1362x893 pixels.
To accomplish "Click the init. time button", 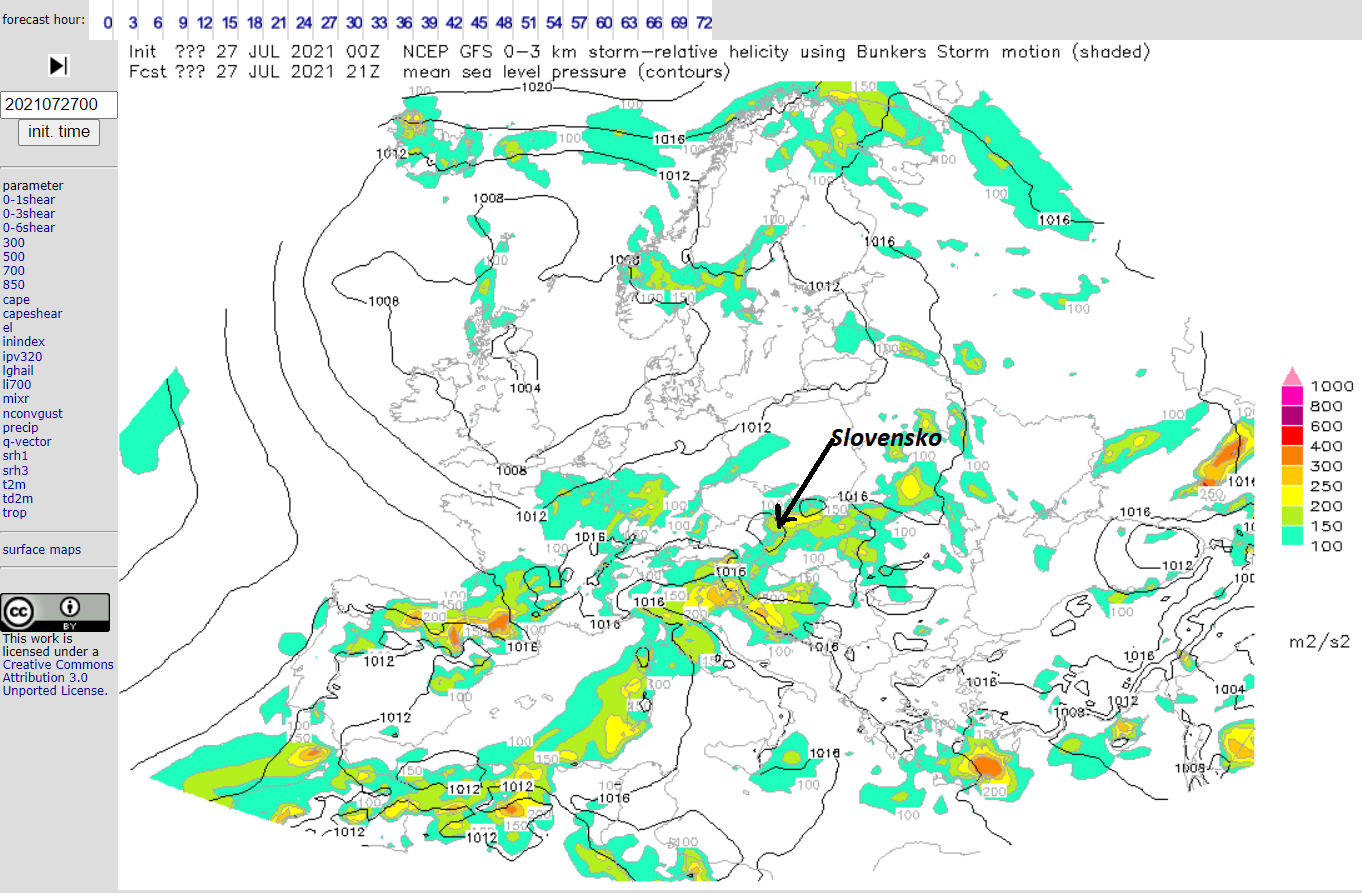I will tap(59, 132).
